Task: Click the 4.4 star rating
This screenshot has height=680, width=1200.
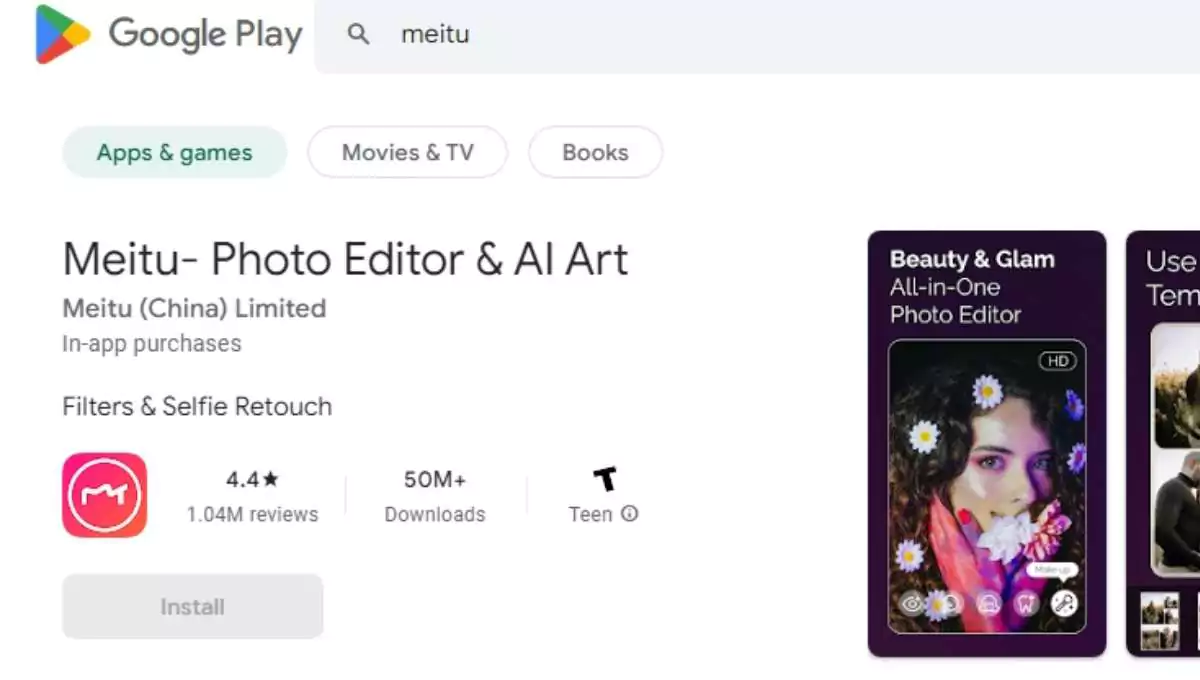Action: pos(252,480)
